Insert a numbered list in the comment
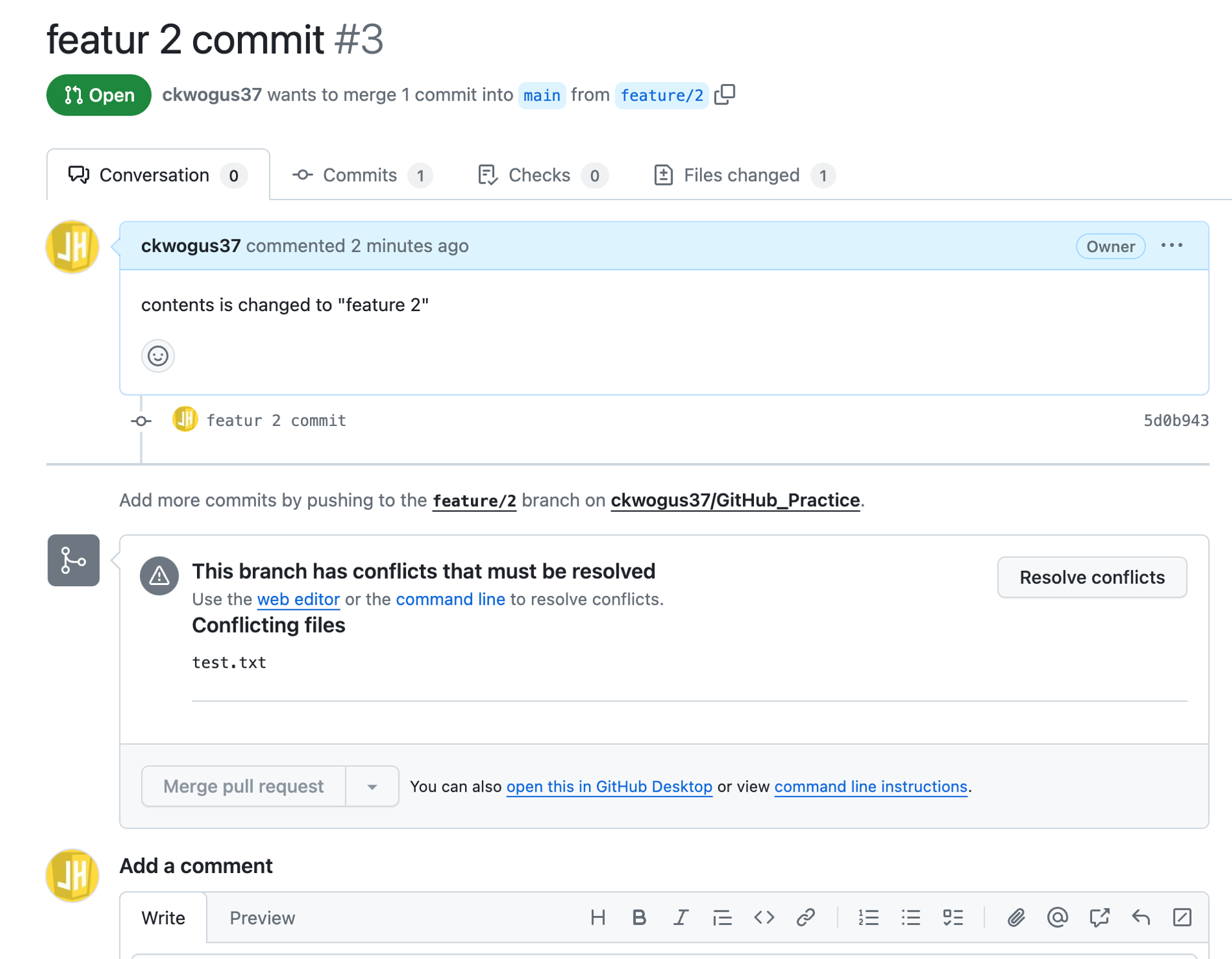Screen dimensions: 1232x959 [869, 917]
